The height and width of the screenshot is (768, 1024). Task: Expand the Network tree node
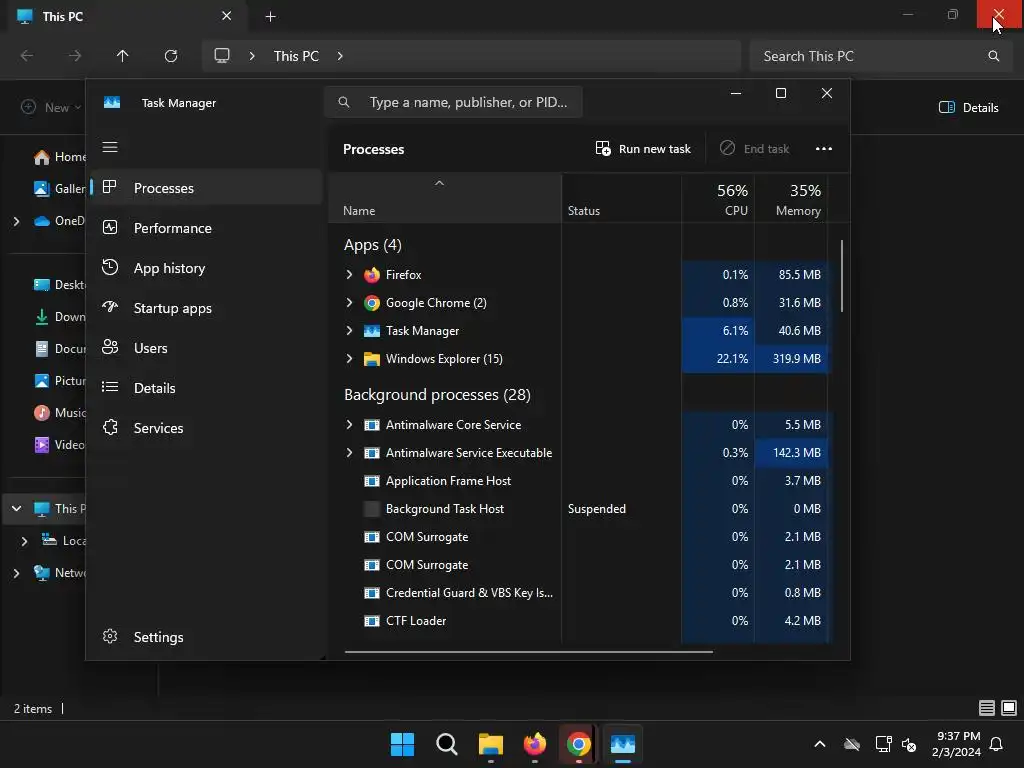[16, 573]
